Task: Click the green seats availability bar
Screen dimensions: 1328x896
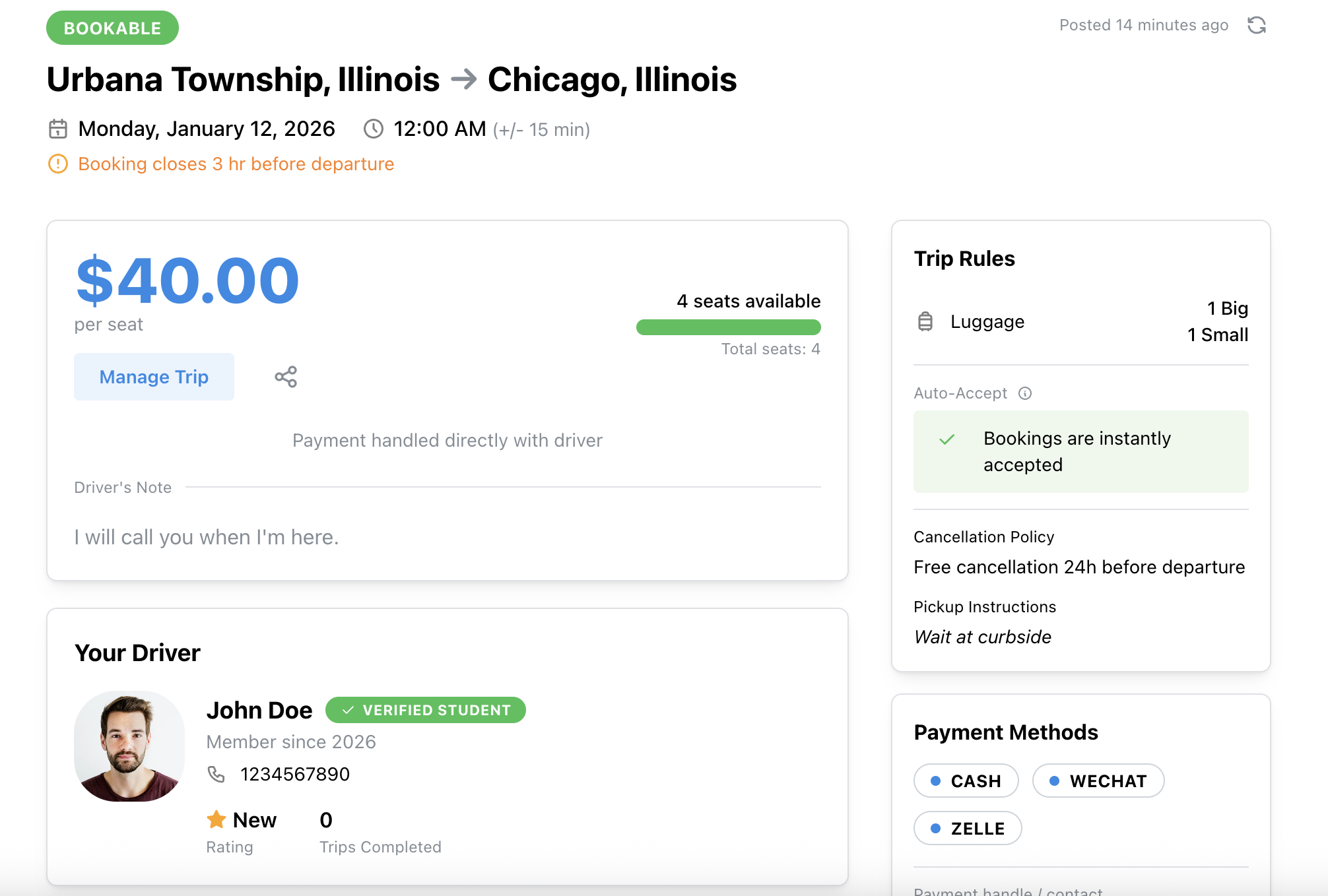Action: point(728,327)
